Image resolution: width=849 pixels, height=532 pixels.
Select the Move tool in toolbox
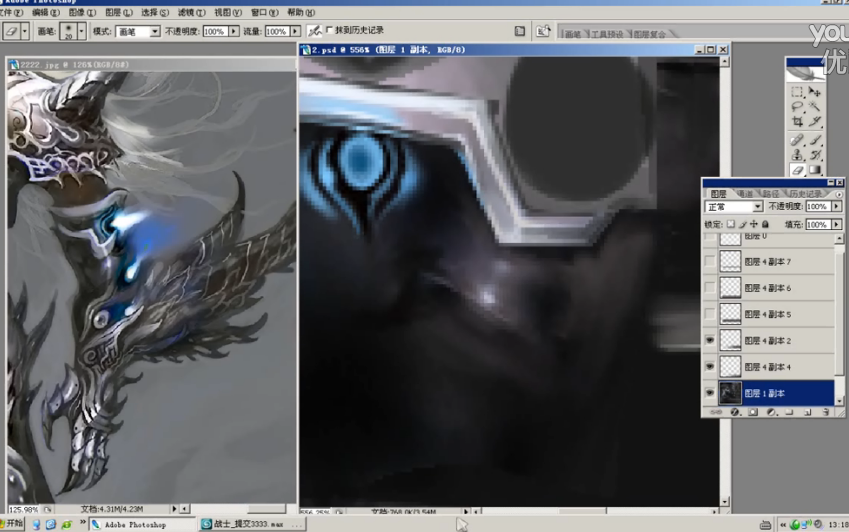tap(814, 92)
